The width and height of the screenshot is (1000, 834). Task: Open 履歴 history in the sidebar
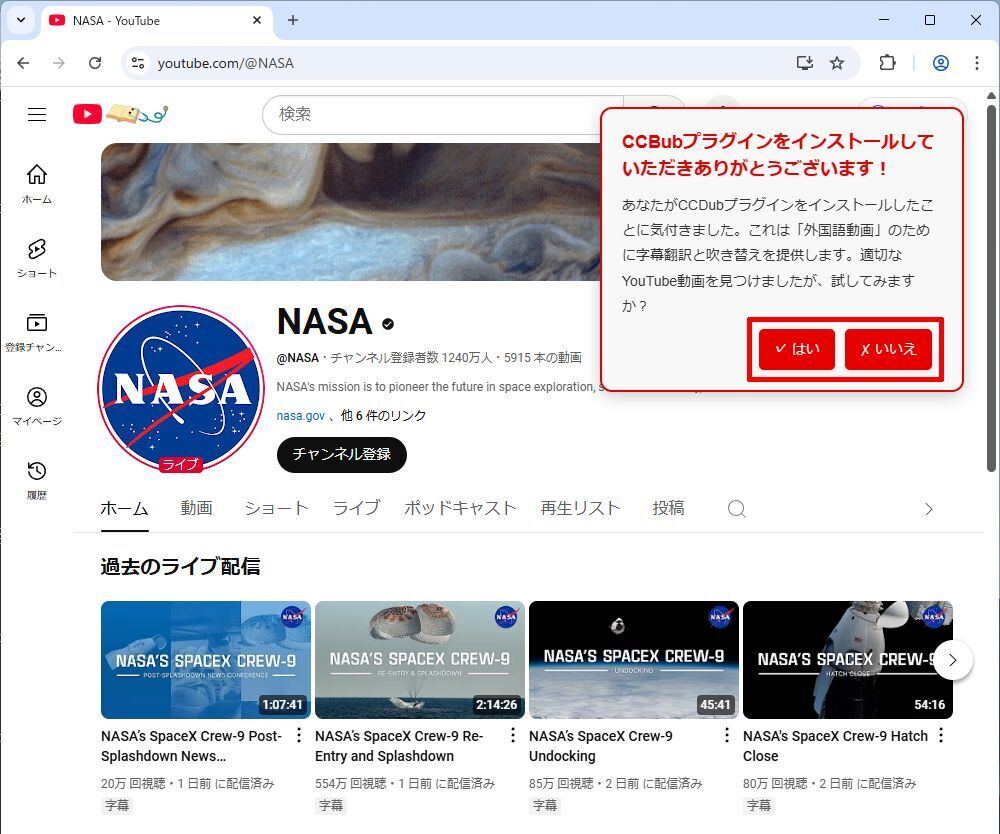(x=37, y=480)
